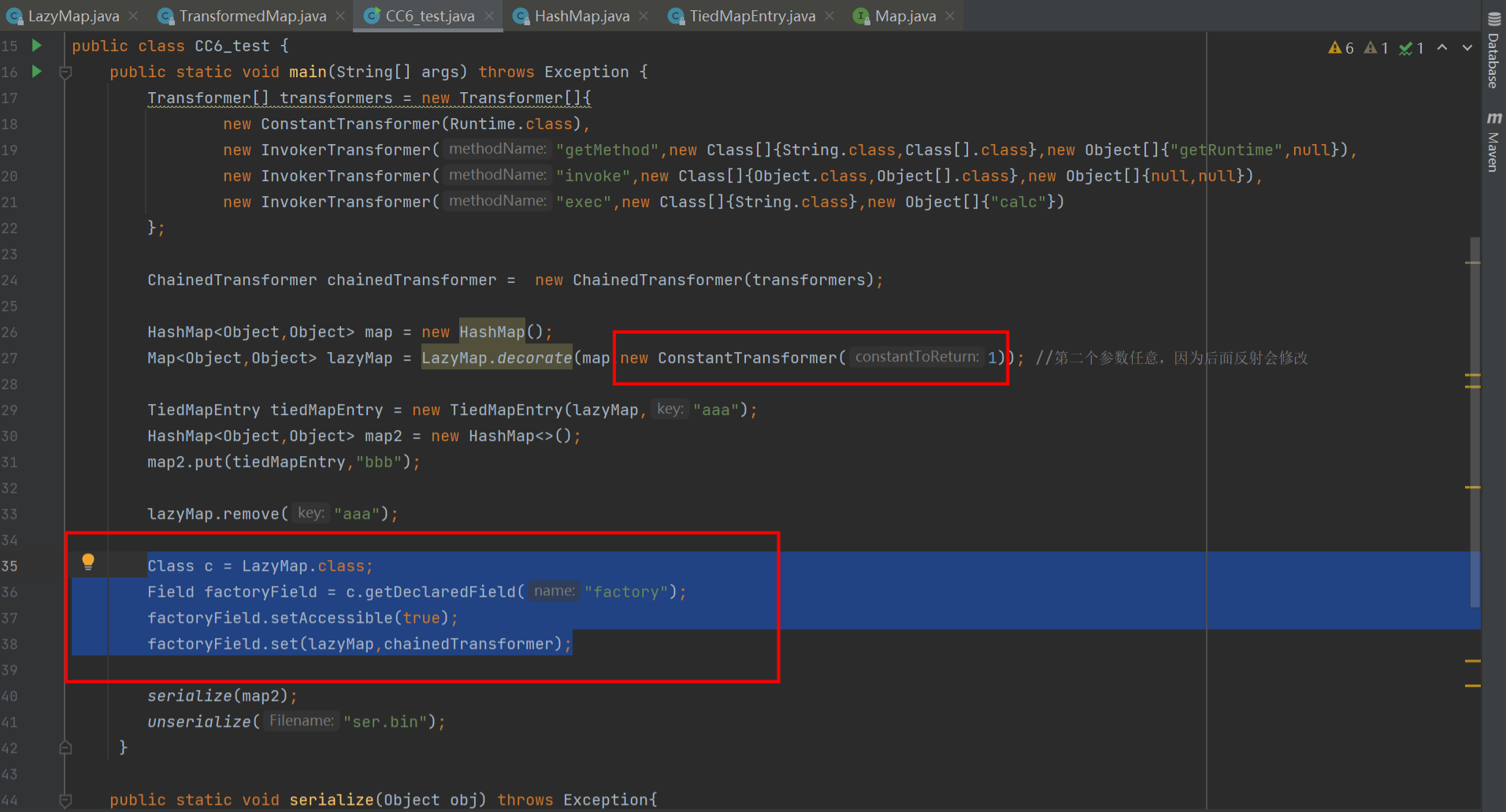Viewport: 1506px width, 812px height.
Task: Click the methodName hint on getMethod line
Action: (497, 149)
